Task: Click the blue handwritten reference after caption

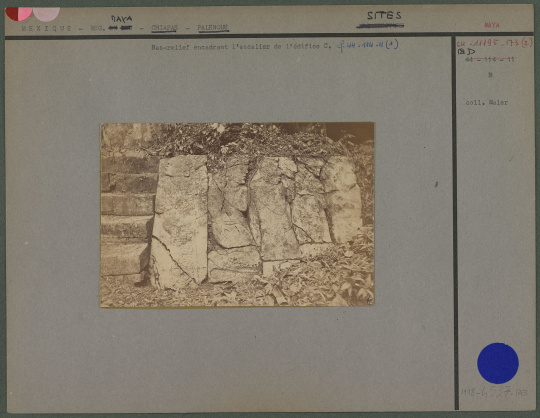Action: click(368, 45)
